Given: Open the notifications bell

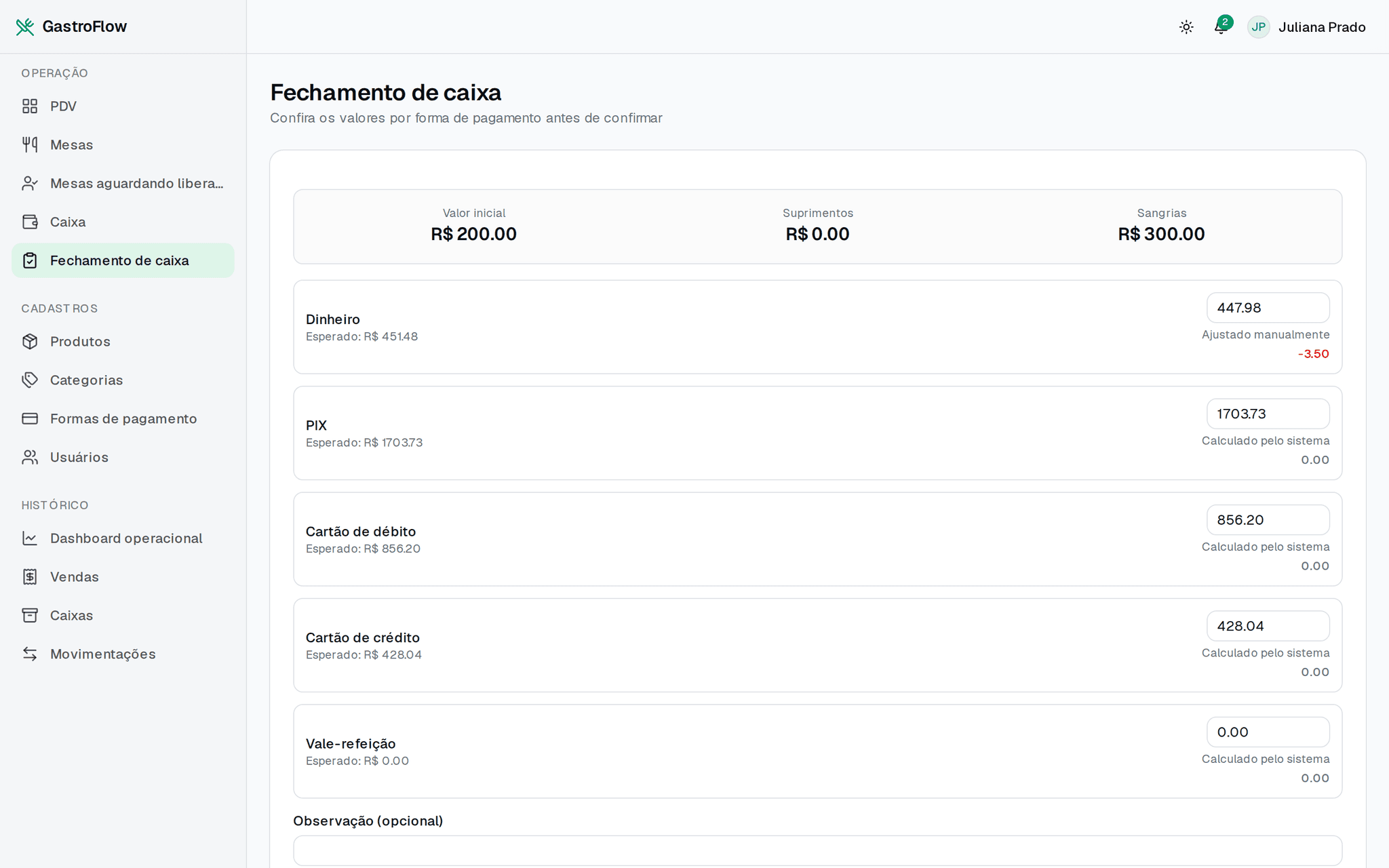Looking at the screenshot, I should click(x=1221, y=27).
